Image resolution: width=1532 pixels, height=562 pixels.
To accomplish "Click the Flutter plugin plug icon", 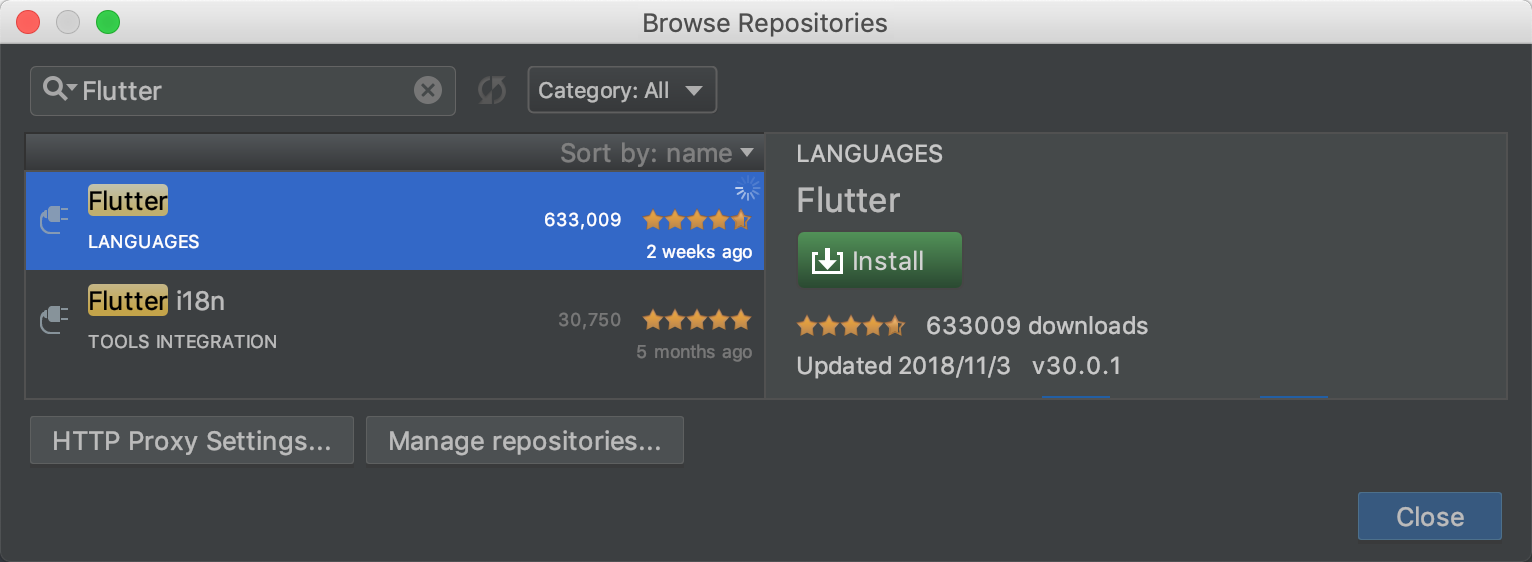I will [54, 219].
